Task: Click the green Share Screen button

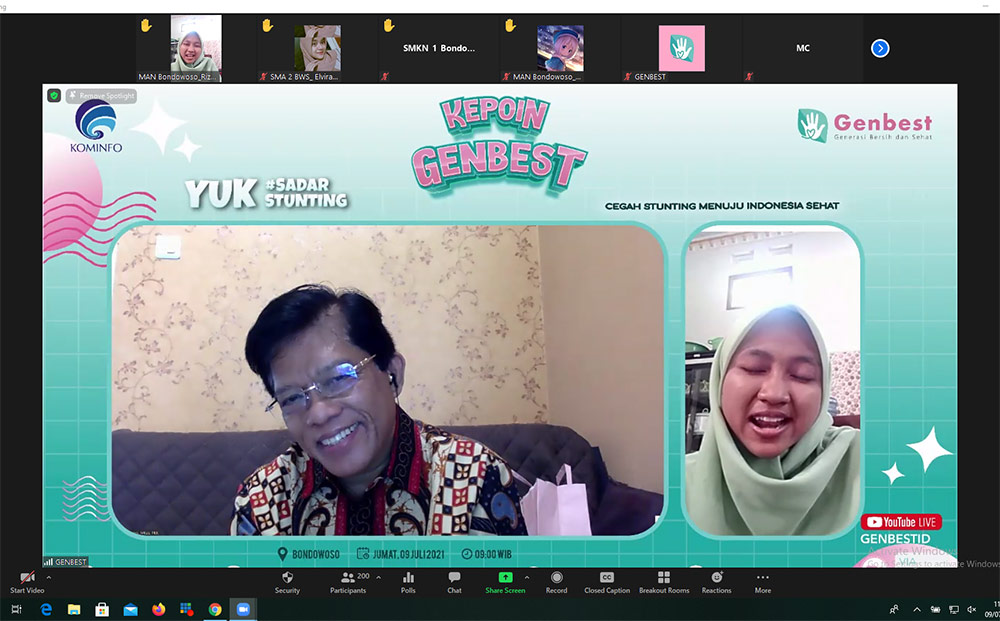Action: (x=505, y=582)
